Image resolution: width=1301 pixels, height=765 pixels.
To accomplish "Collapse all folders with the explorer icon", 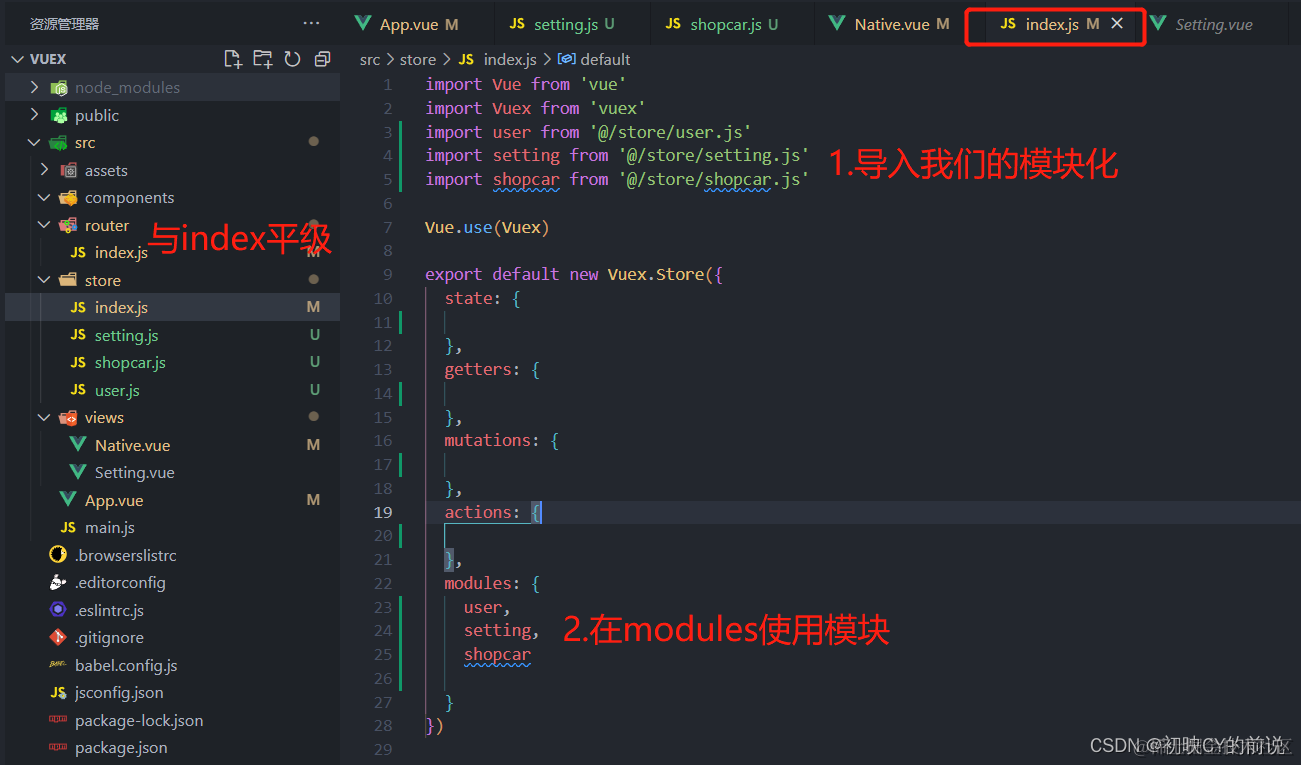I will pyautogui.click(x=322, y=59).
